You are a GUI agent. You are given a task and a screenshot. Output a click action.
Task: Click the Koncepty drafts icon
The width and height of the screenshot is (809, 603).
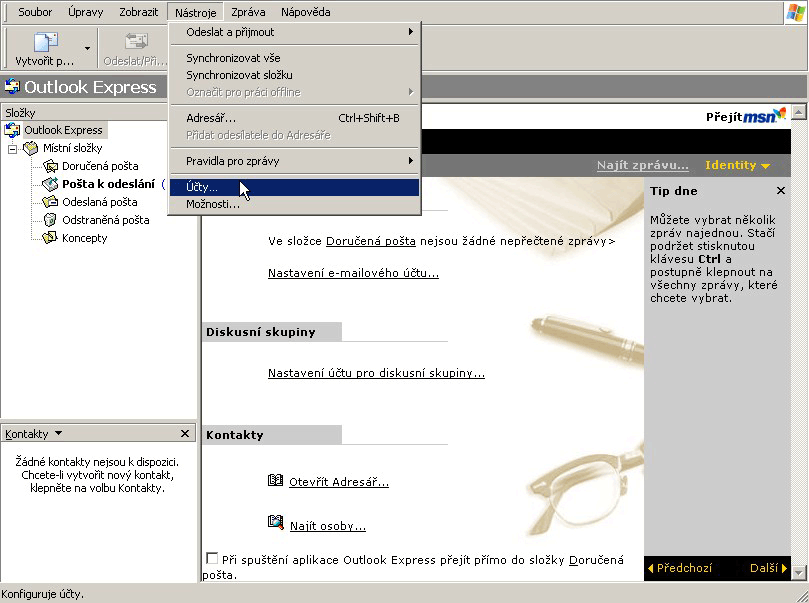tap(50, 238)
